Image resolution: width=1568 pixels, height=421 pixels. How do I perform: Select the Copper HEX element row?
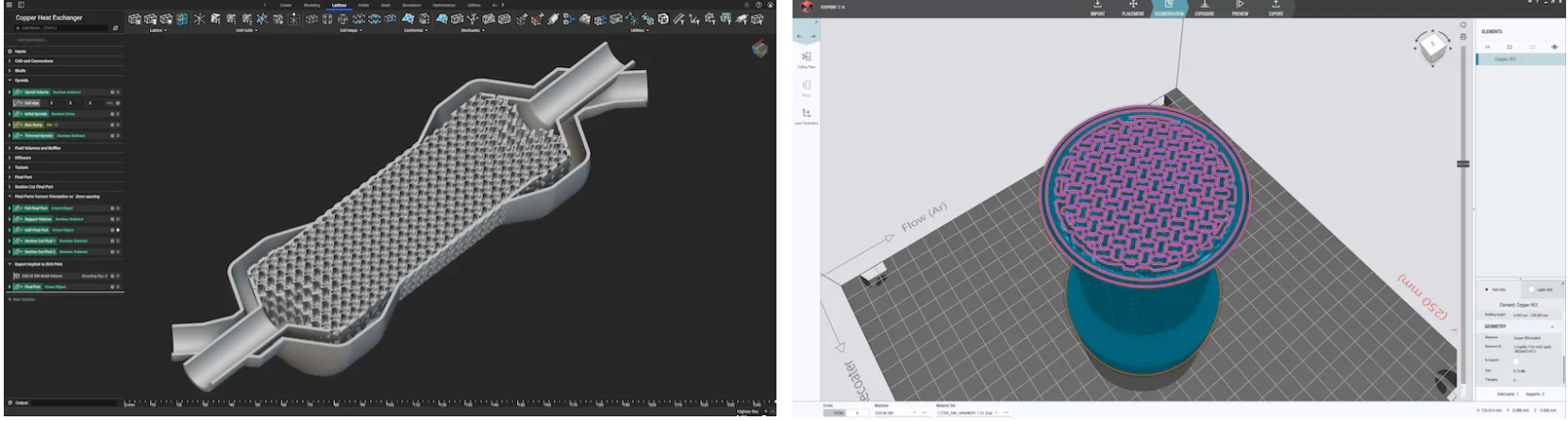point(1519,59)
